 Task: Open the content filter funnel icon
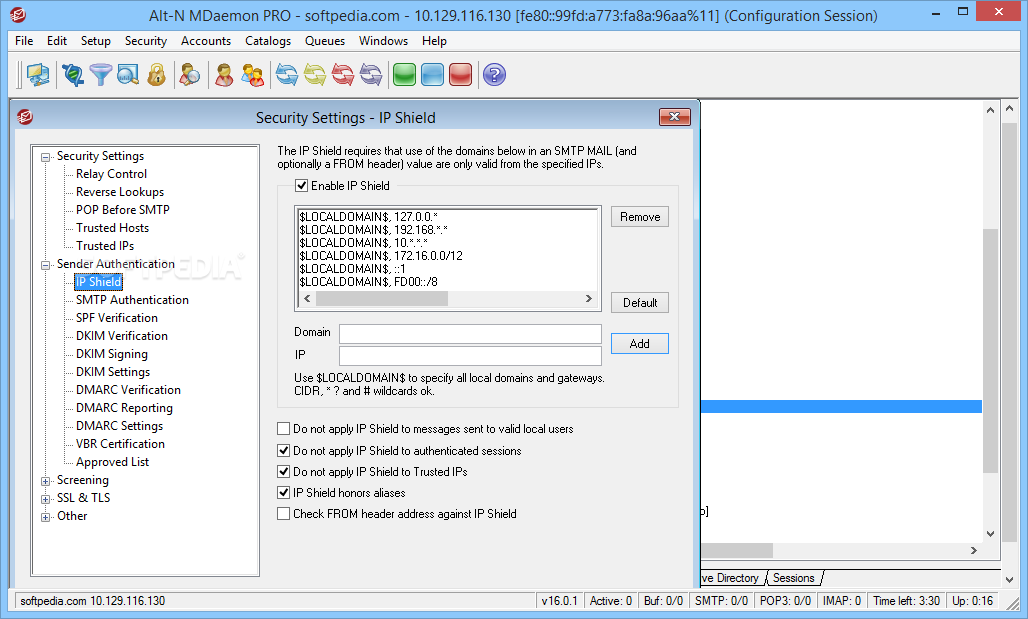coord(100,75)
